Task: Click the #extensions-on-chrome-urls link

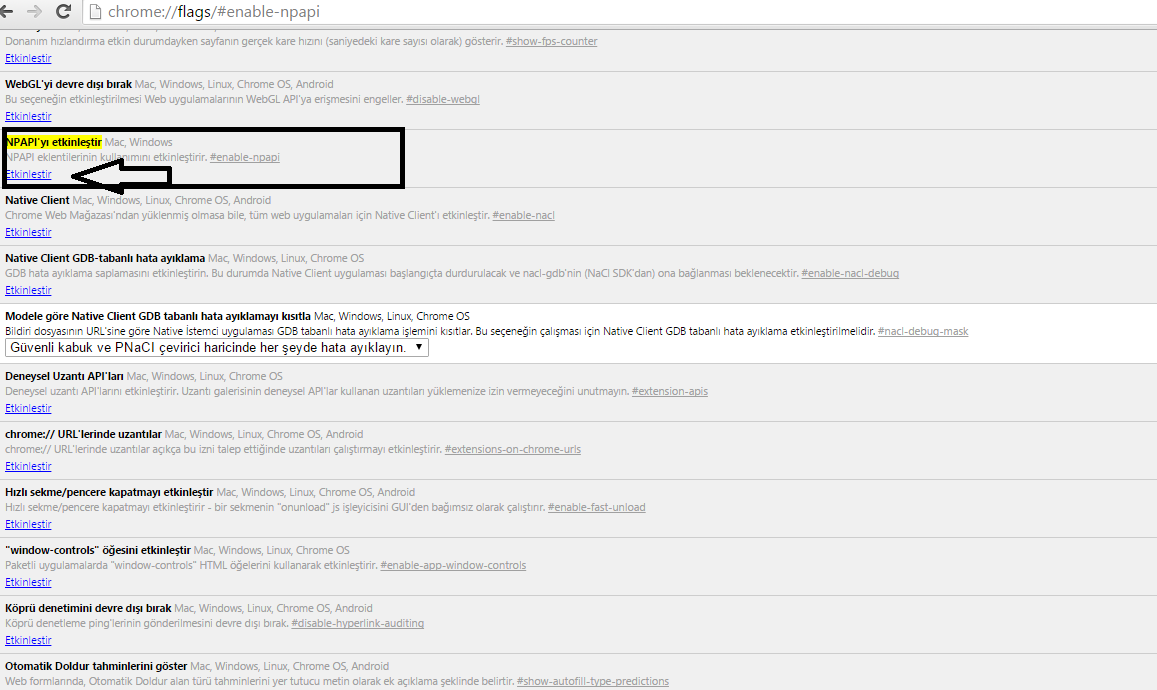Action: [513, 449]
